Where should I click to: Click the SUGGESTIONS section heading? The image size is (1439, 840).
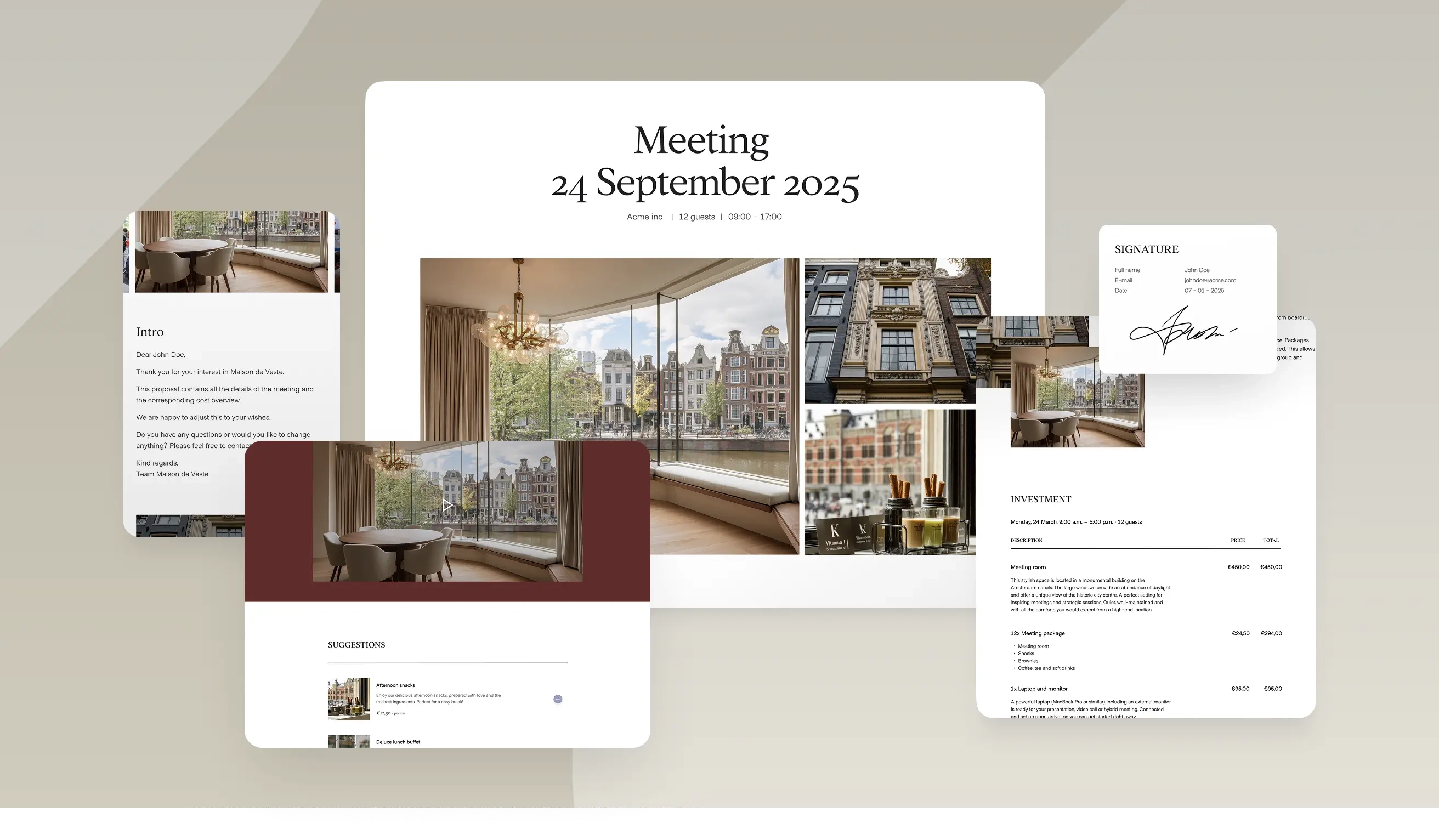tap(356, 645)
